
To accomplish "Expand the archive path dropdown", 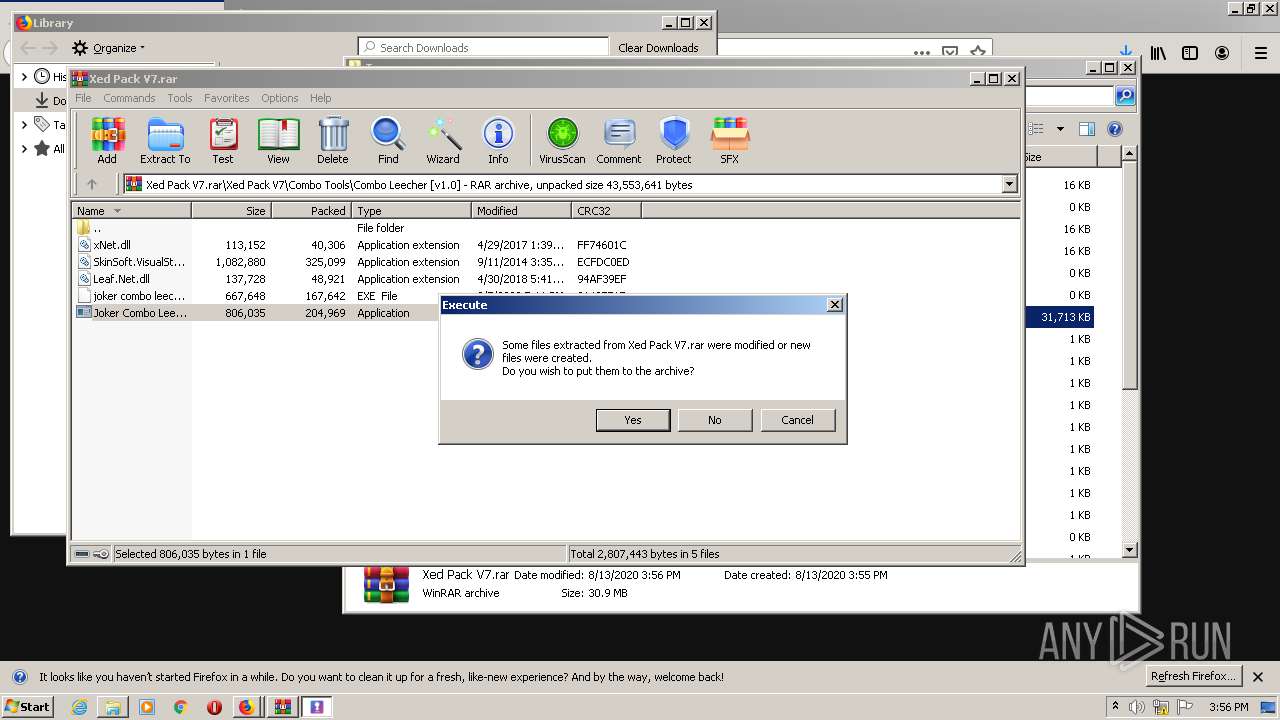I will click(x=1009, y=184).
